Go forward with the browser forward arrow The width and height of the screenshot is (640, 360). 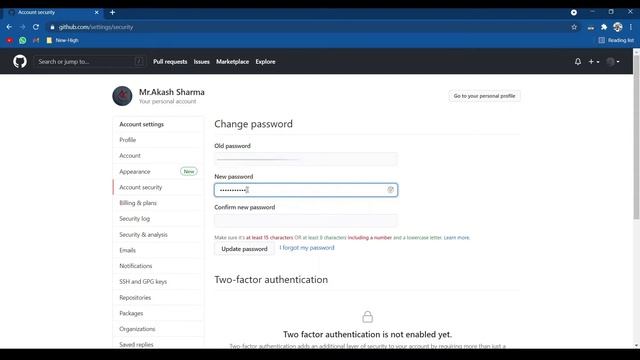(22, 27)
